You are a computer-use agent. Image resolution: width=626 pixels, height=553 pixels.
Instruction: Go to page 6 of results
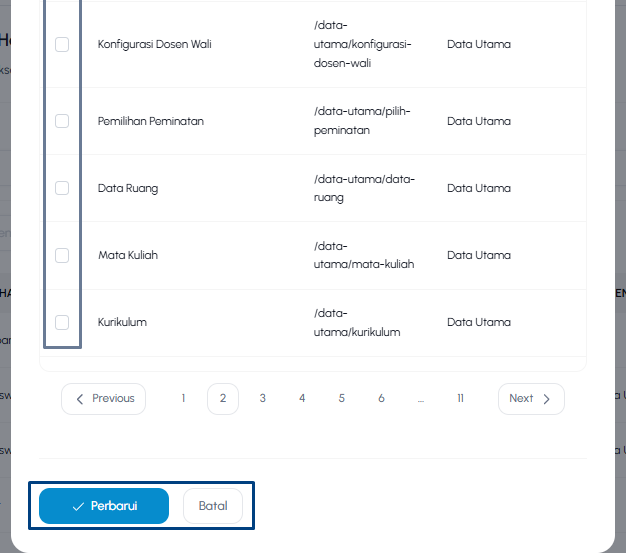point(381,398)
